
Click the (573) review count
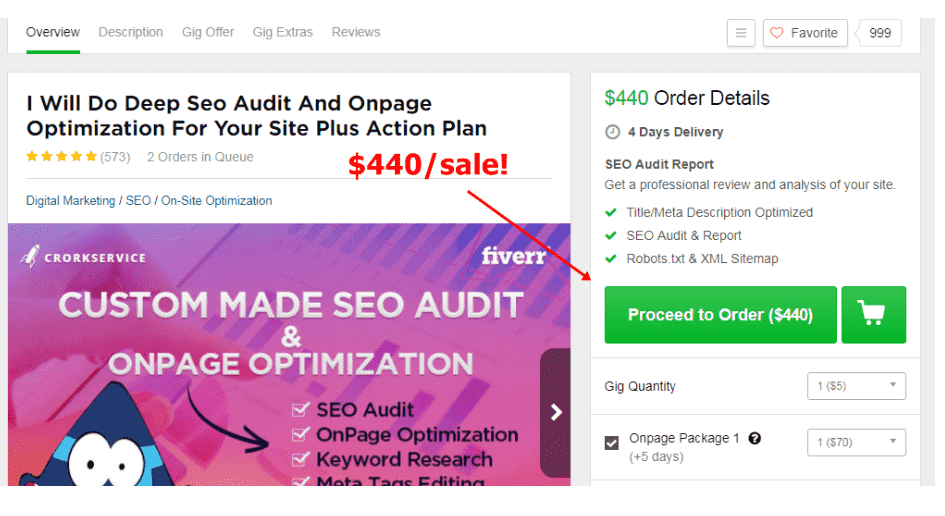115,157
